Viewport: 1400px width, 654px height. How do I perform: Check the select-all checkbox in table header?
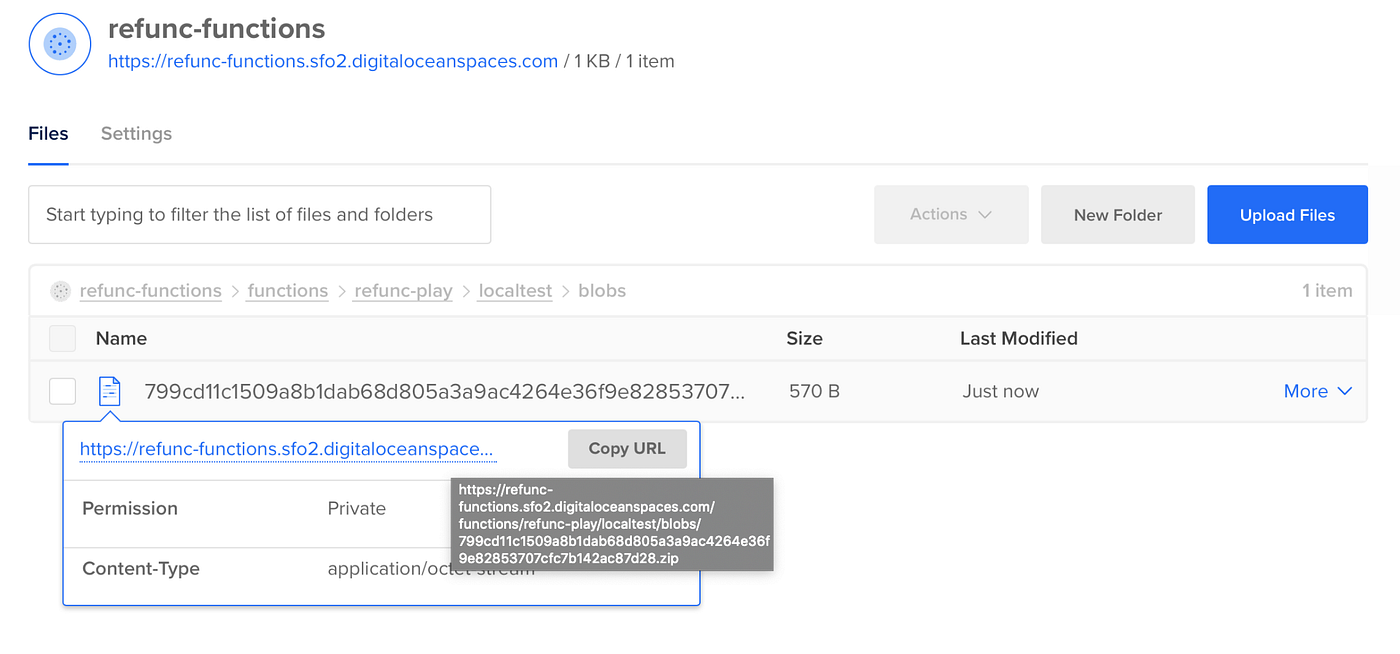pos(62,338)
